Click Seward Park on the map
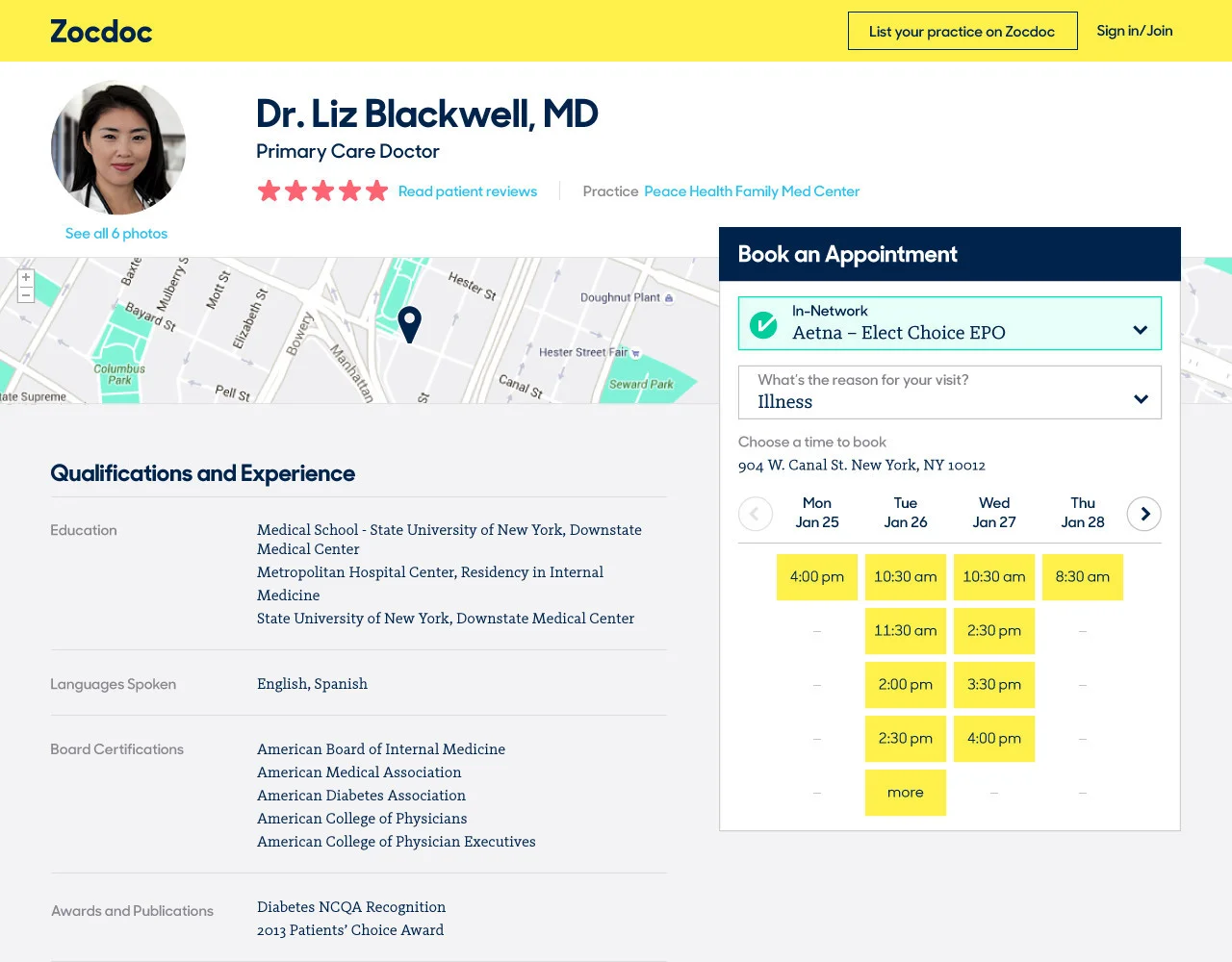This screenshot has width=1232, height=962. (x=641, y=384)
